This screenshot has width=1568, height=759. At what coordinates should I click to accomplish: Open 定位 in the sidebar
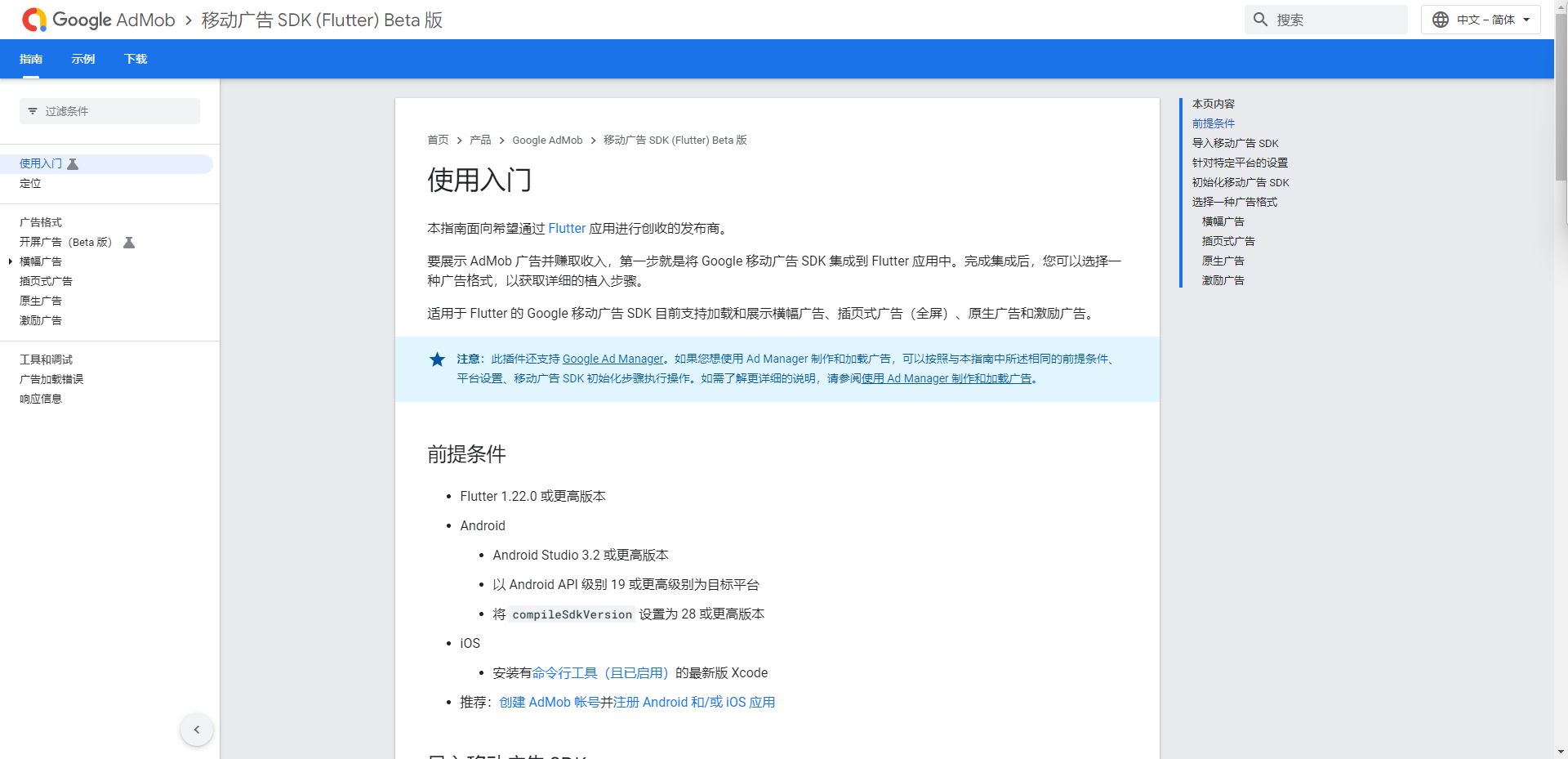click(x=30, y=183)
